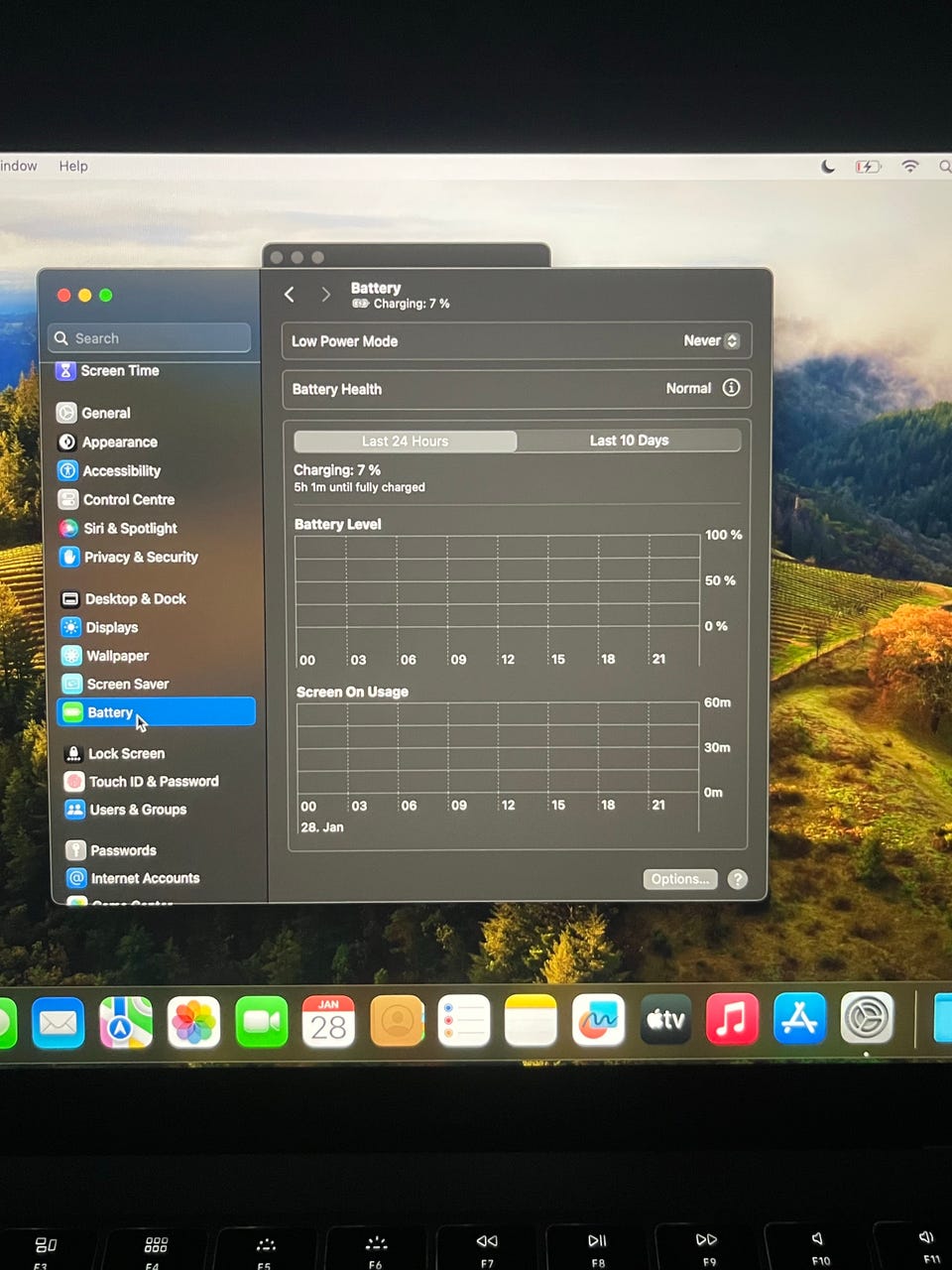Screen dimensions: 952x1270
Task: Open the App Store dock icon
Action: coord(799,1019)
